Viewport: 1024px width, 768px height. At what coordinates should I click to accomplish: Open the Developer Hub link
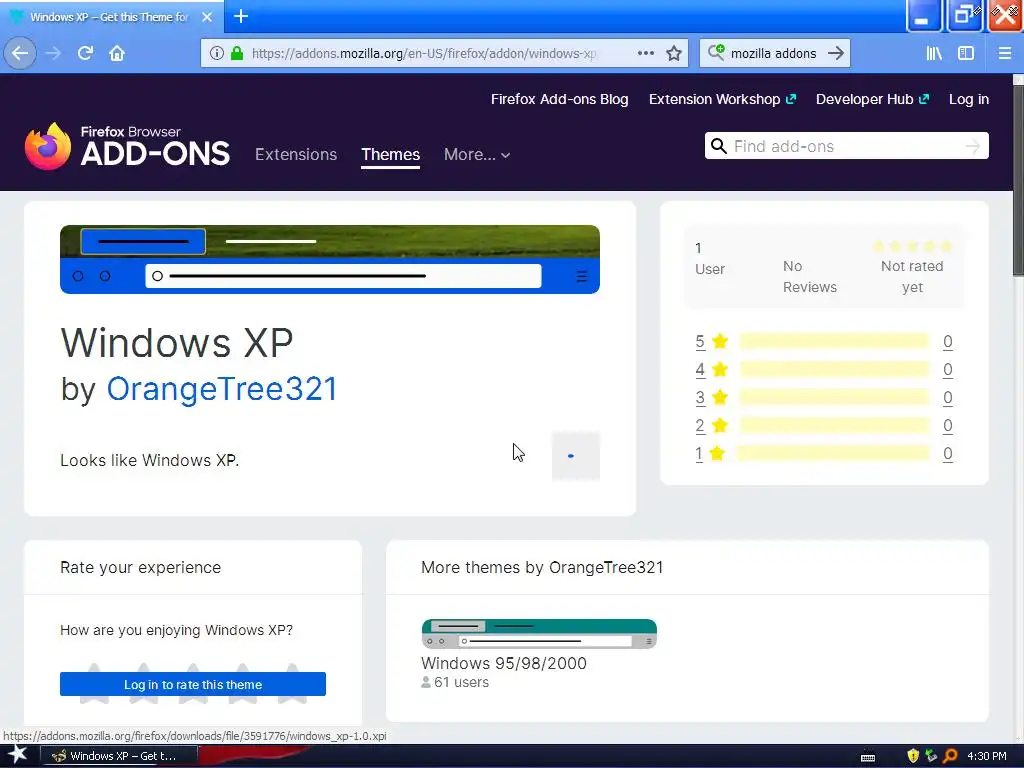point(872,99)
